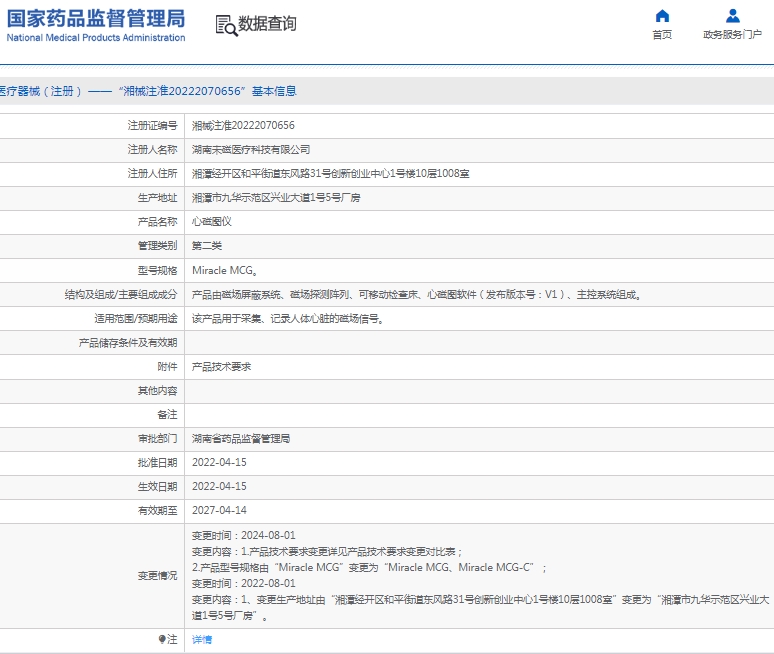
Task: Click the 管理类别 label
Action: (x=157, y=246)
